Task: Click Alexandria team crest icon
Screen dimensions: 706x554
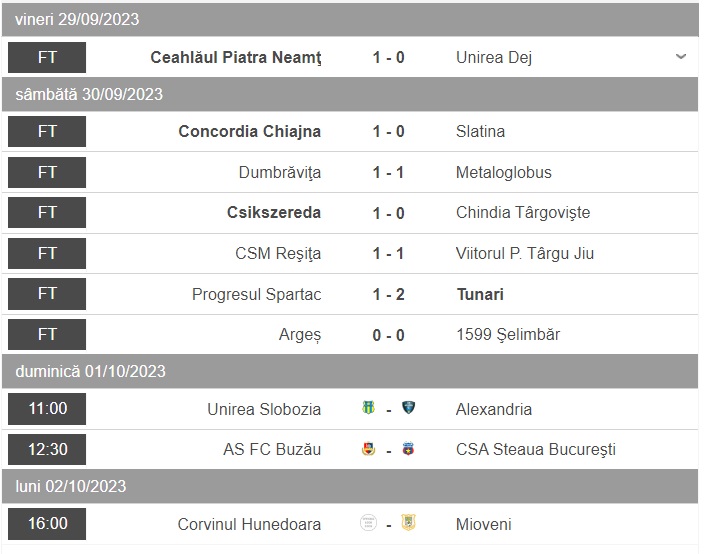Action: tap(408, 408)
